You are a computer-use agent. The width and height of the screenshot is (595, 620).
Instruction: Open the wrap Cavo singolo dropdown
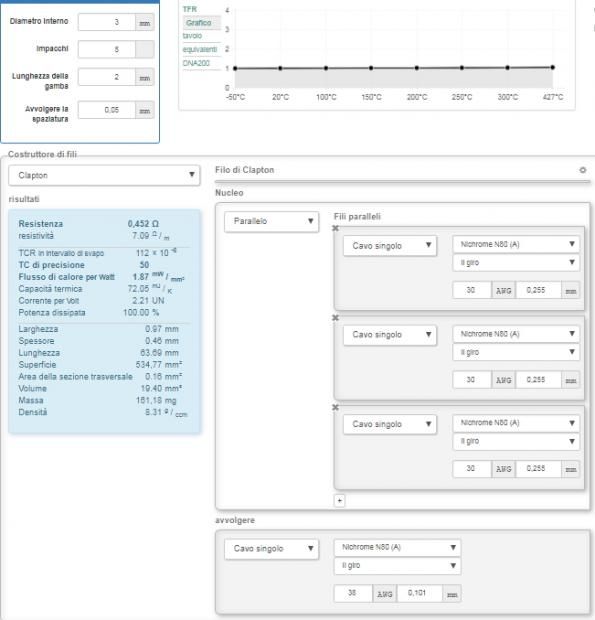[271, 549]
